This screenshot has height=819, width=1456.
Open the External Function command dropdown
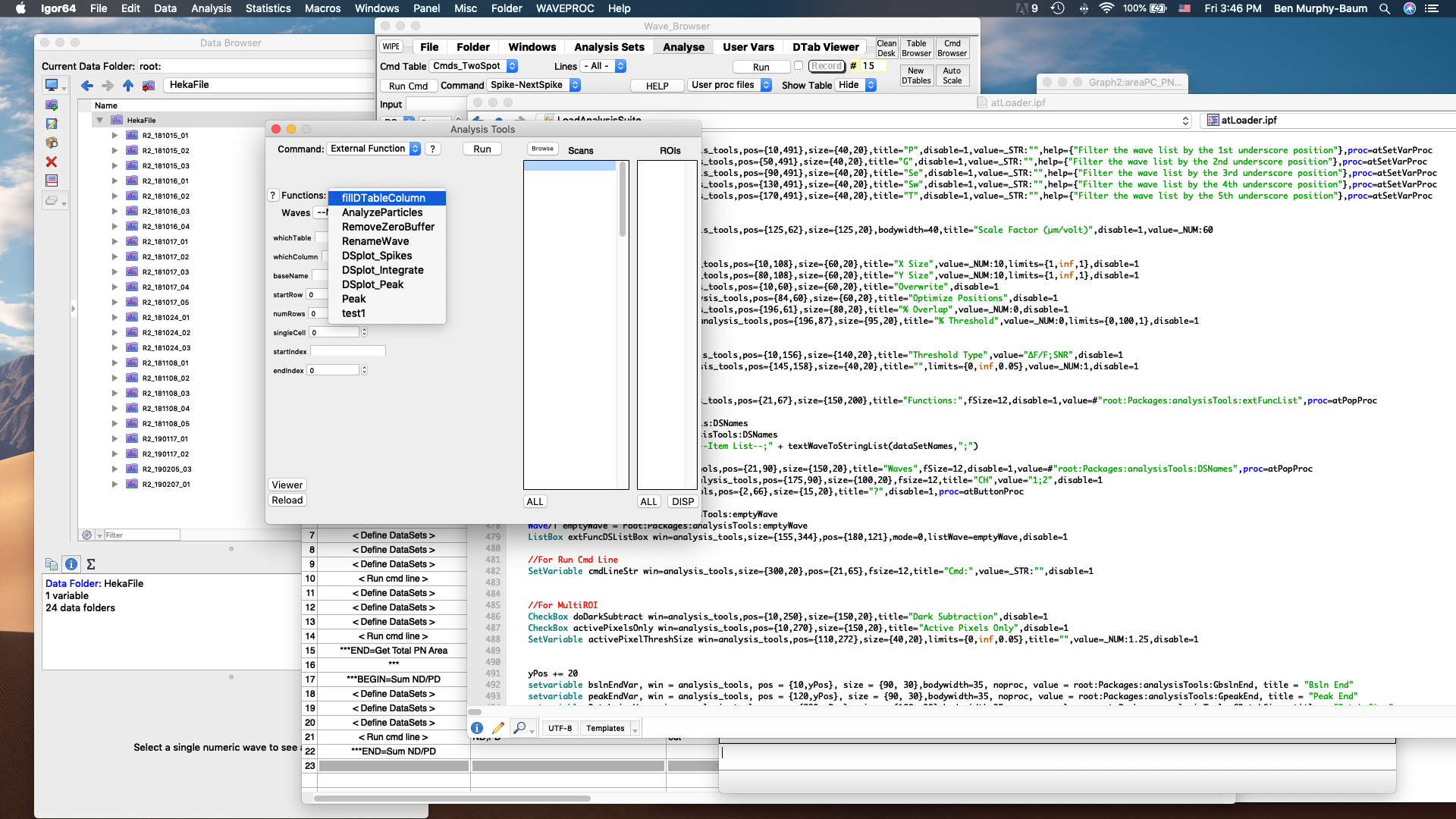coord(374,149)
